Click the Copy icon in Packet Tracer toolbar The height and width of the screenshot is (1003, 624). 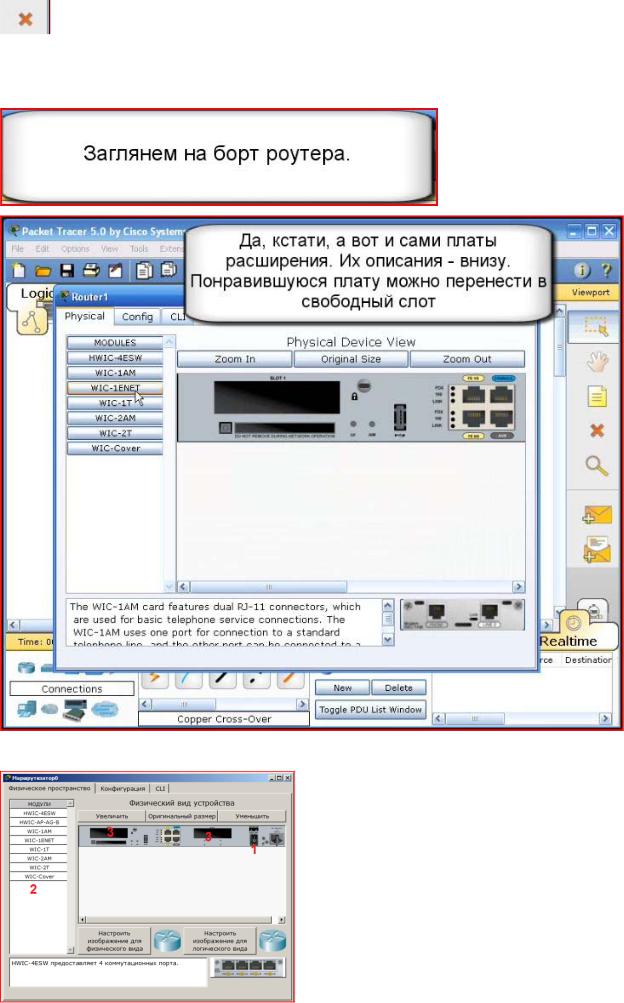[144, 271]
